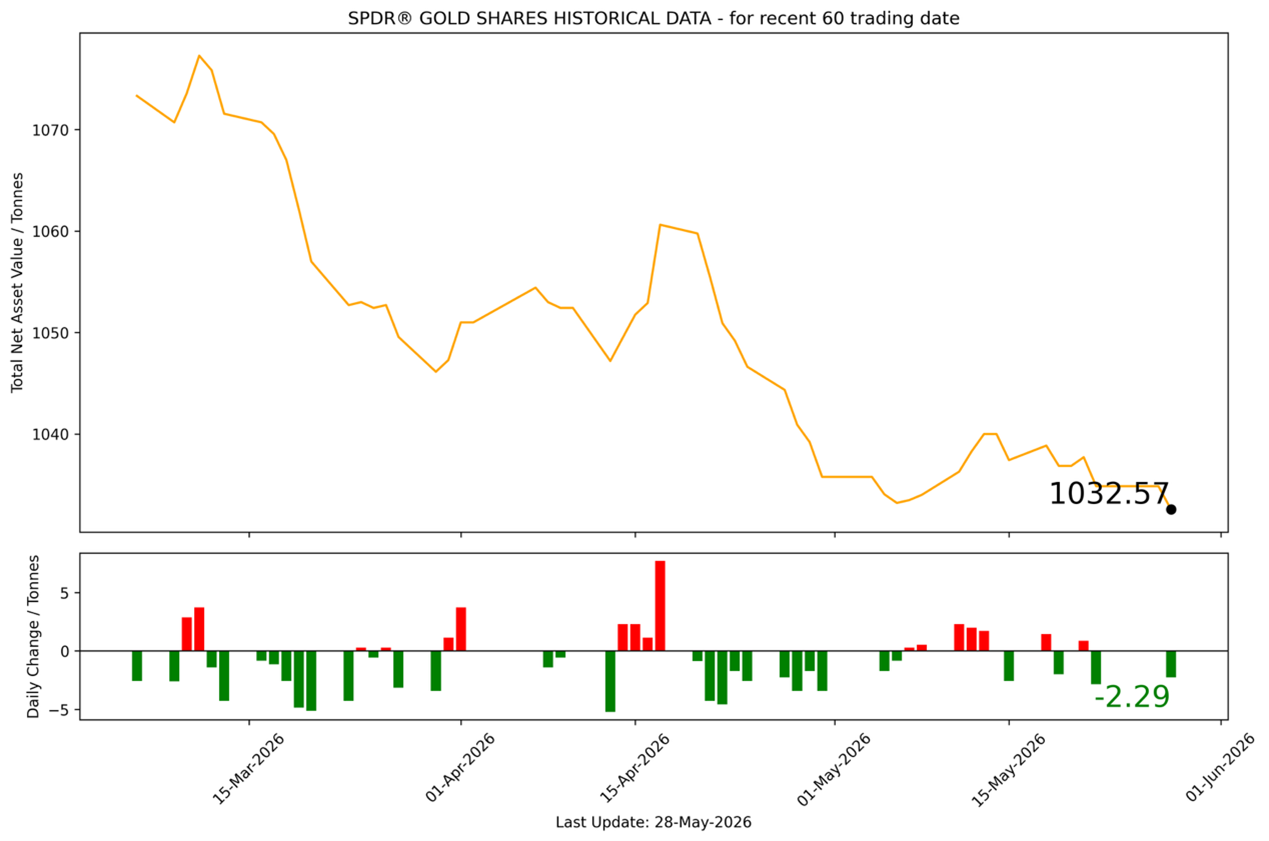Click the 1050 y-axis tick label
Screen dimensions: 1269x841
(50, 333)
